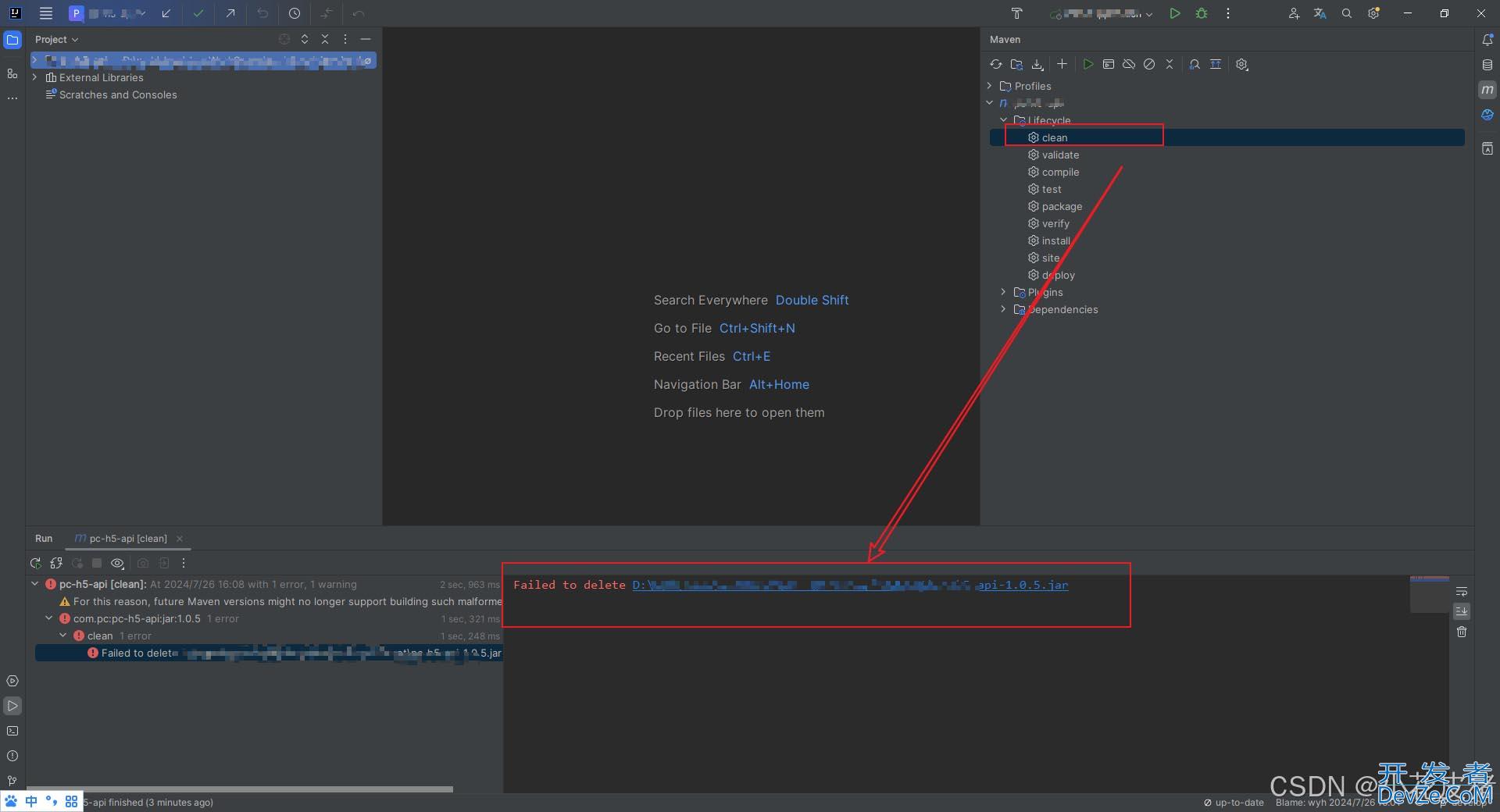Screen dimensions: 1500x812
Task: Close the pc-h5-api [clean] tab
Action: [180, 539]
